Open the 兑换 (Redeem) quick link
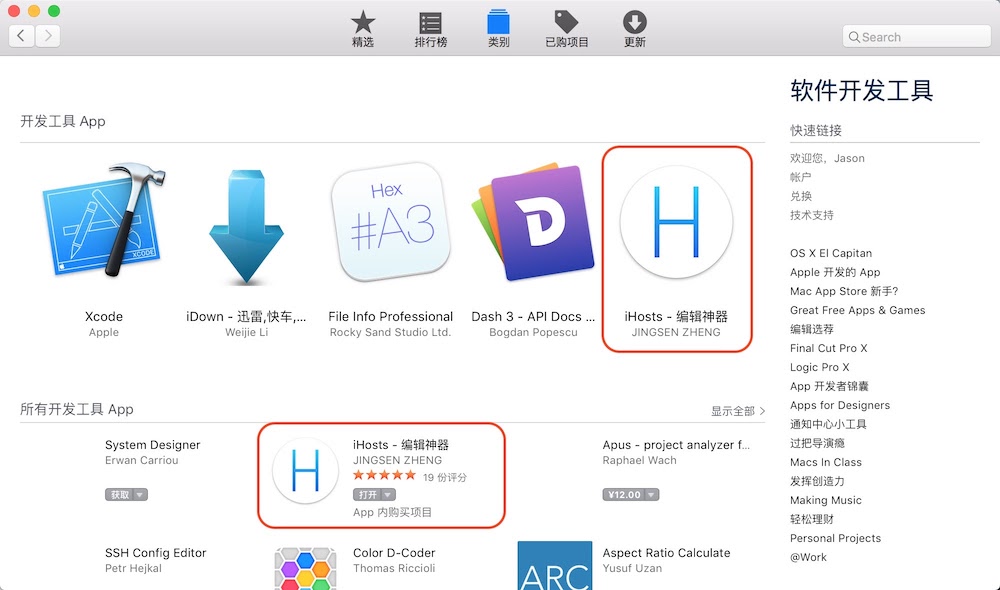This screenshot has height=590, width=1000. tap(800, 196)
